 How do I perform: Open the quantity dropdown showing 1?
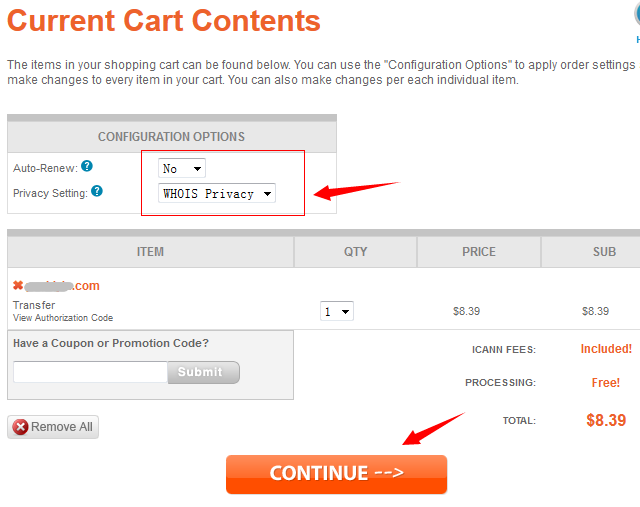(337, 311)
